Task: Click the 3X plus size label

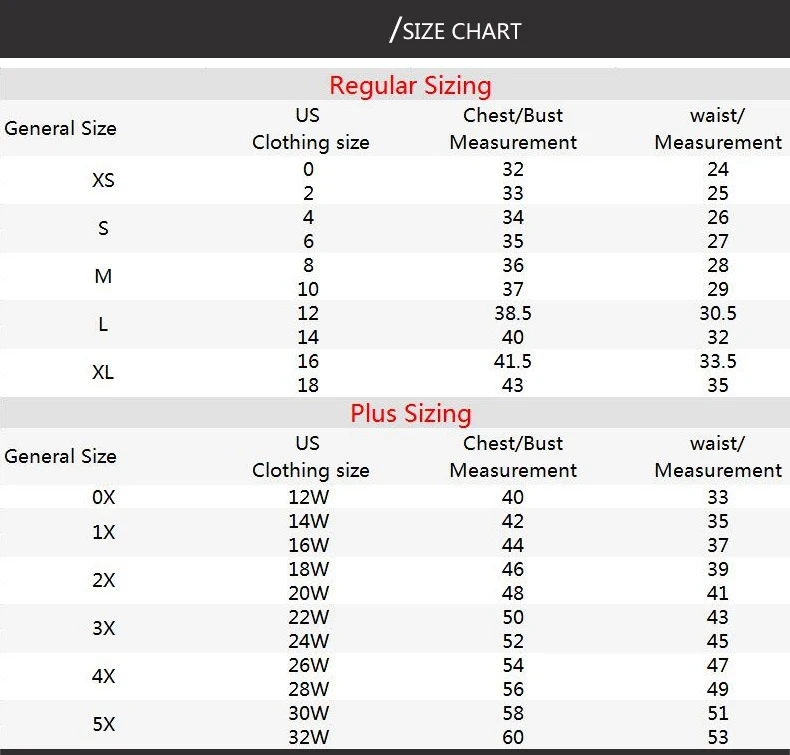Action: tap(103, 629)
